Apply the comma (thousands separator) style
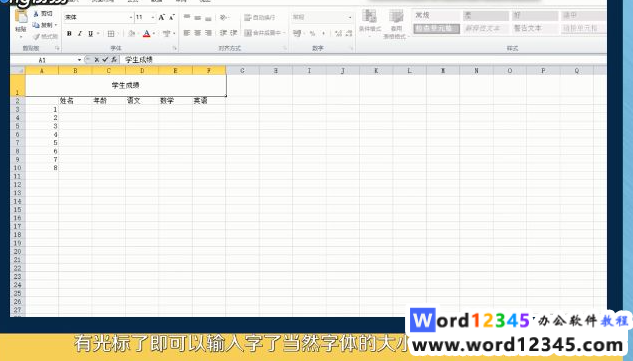Viewport: 633px width, 361px height. coord(323,34)
